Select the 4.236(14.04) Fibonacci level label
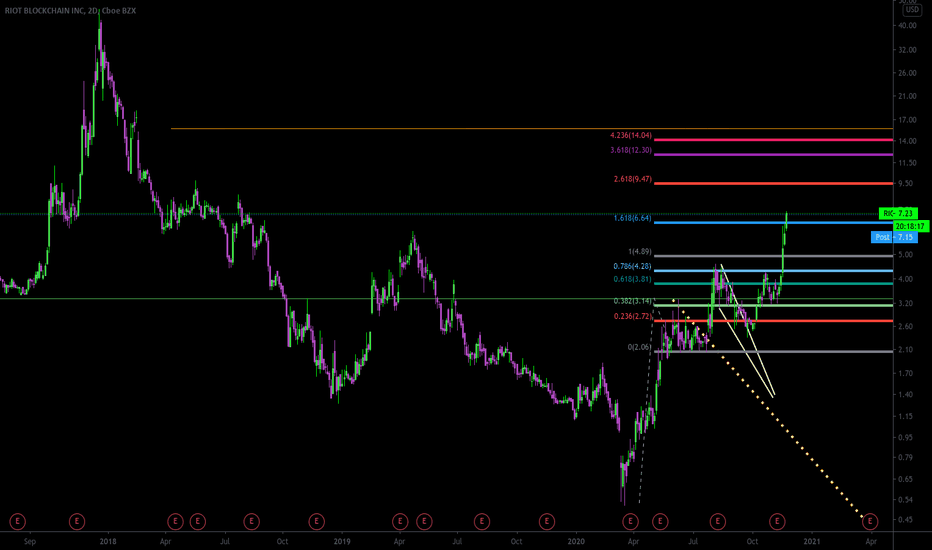The image size is (932, 550). (631, 136)
